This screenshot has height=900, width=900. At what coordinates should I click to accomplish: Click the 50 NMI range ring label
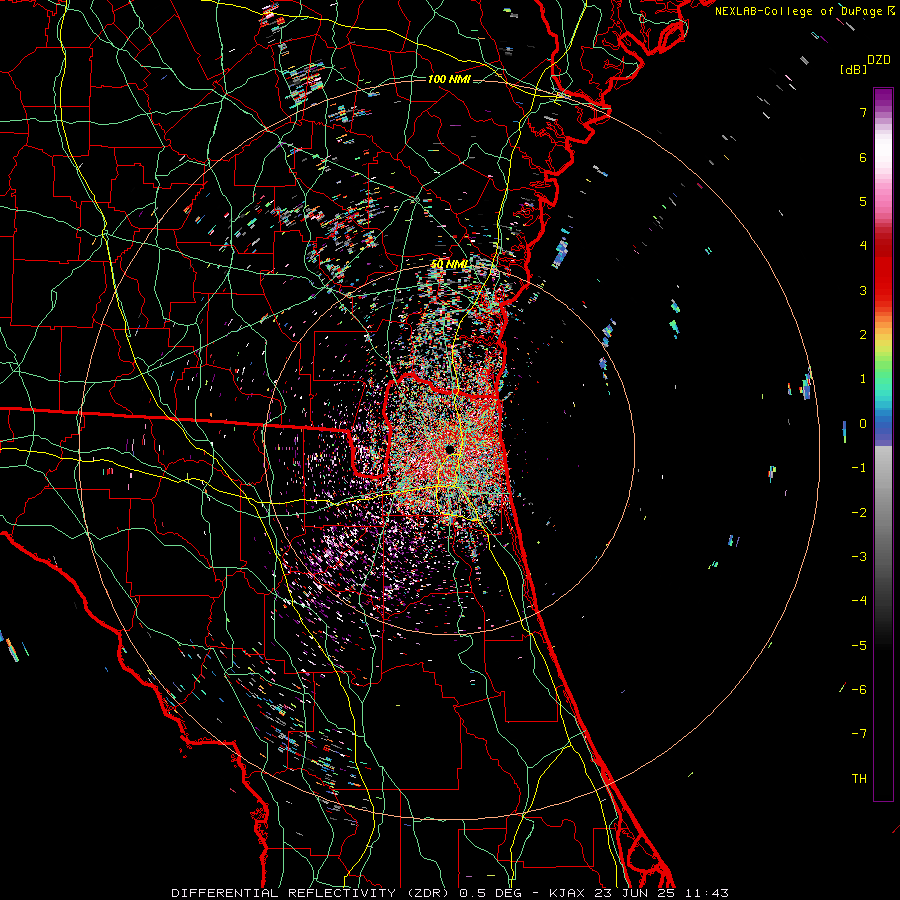coord(449,264)
